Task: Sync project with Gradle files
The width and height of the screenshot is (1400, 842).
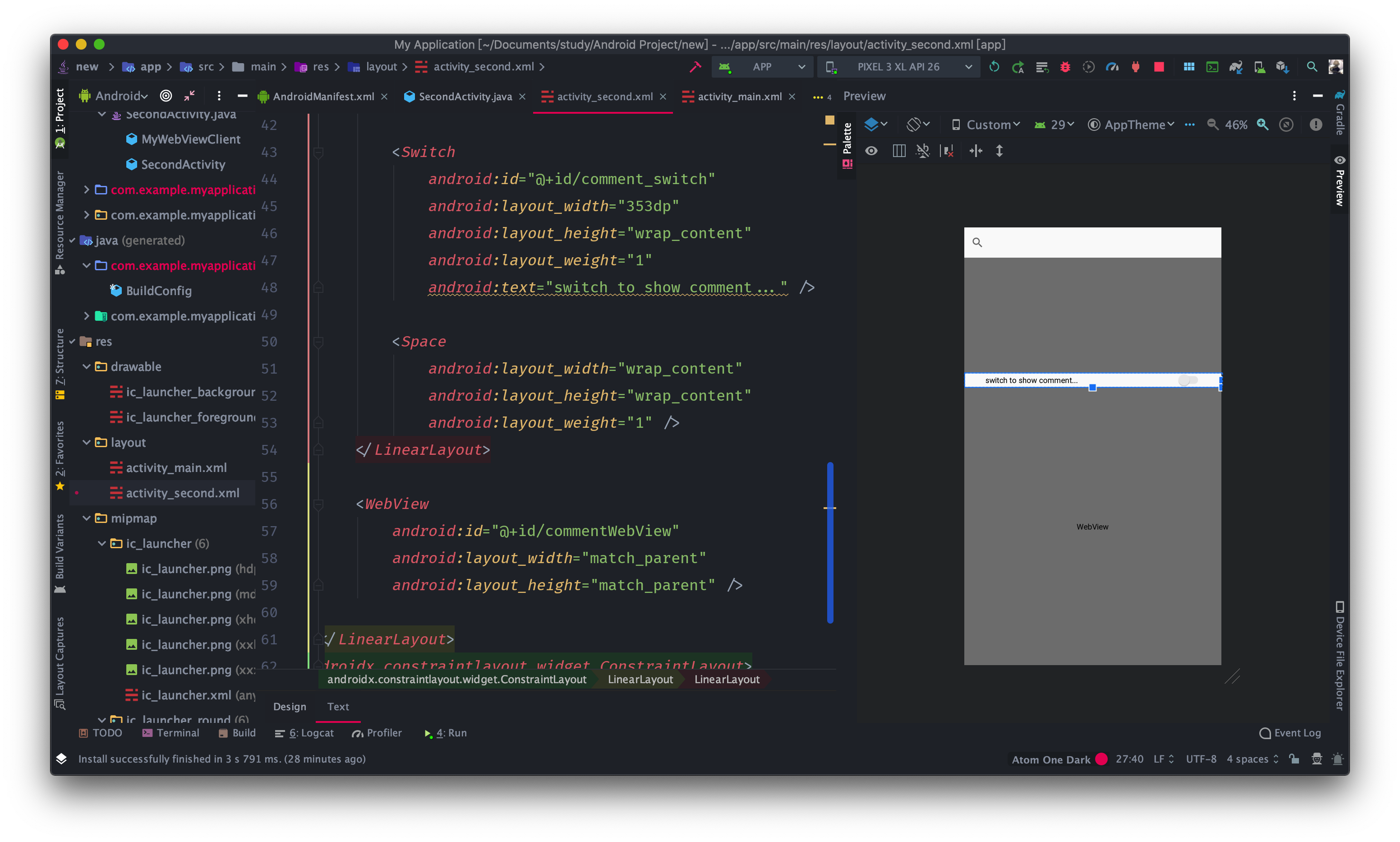Action: coord(1235,66)
